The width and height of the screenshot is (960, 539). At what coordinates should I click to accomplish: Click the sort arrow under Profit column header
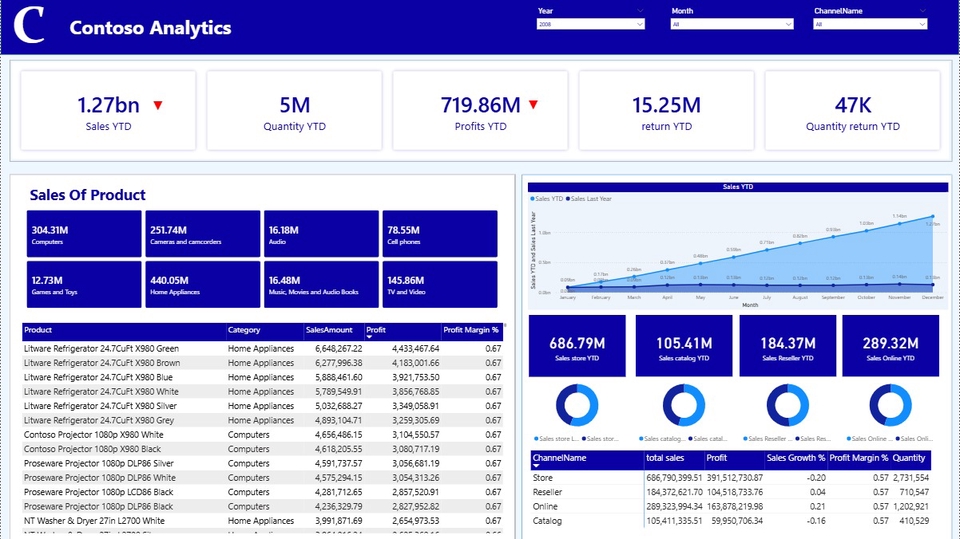tap(370, 338)
